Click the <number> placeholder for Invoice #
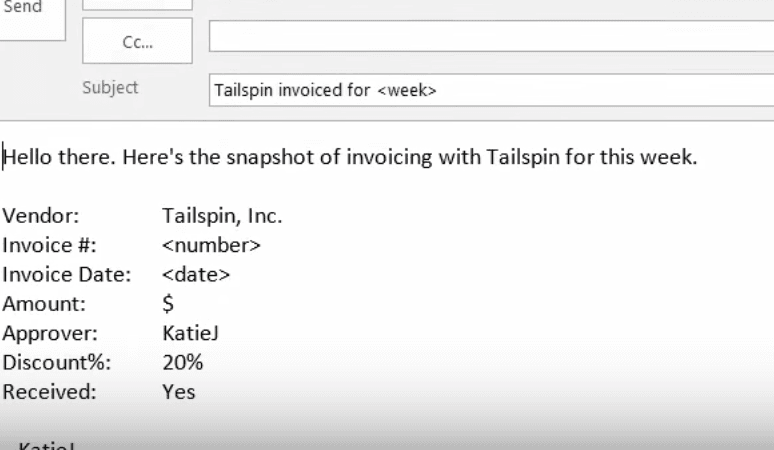774x450 pixels. pos(211,245)
